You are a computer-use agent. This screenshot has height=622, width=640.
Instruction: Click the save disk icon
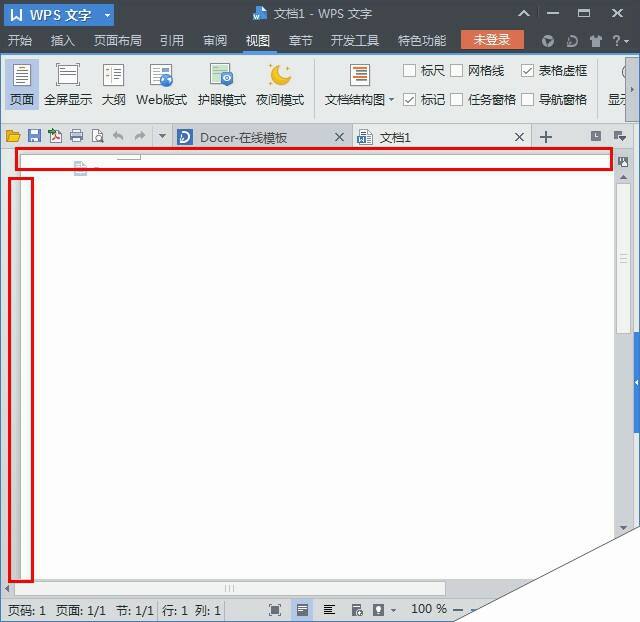34,136
